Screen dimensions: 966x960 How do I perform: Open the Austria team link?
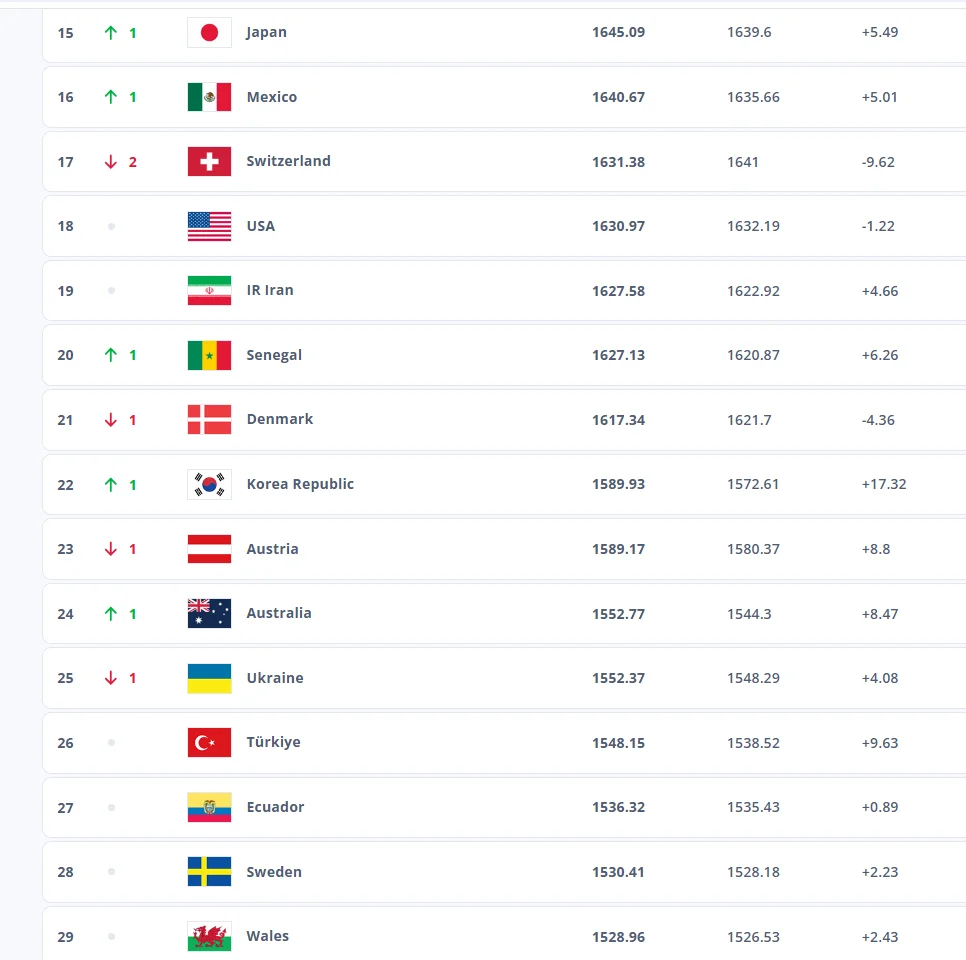[x=272, y=549]
